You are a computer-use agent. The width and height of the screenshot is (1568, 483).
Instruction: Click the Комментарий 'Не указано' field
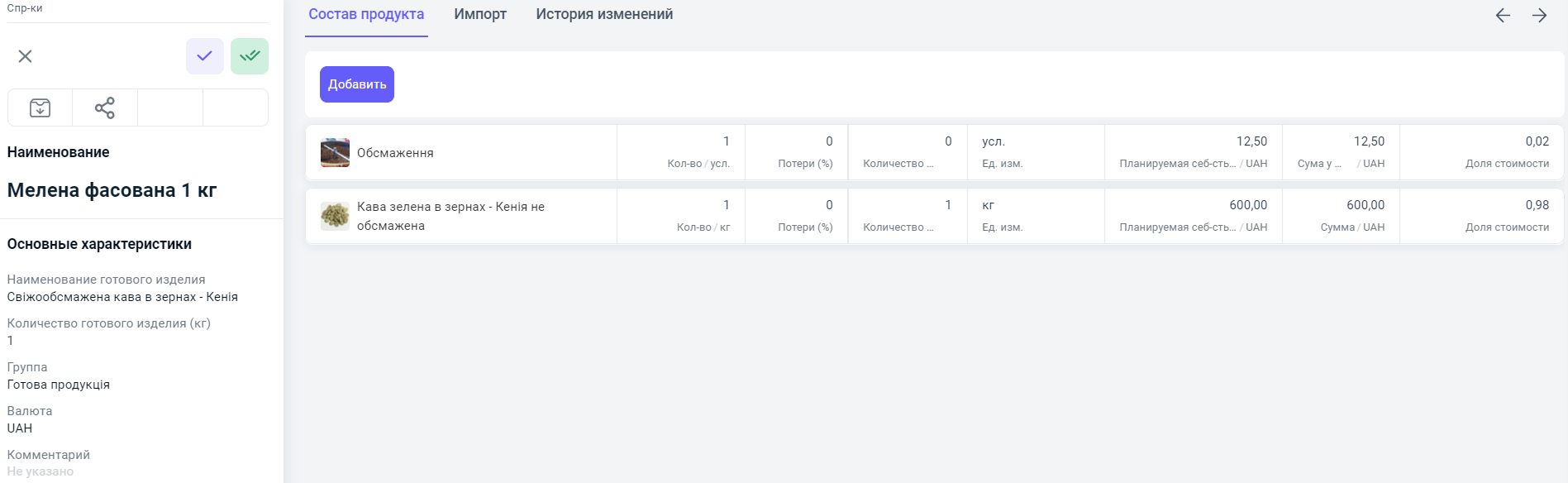(x=41, y=471)
